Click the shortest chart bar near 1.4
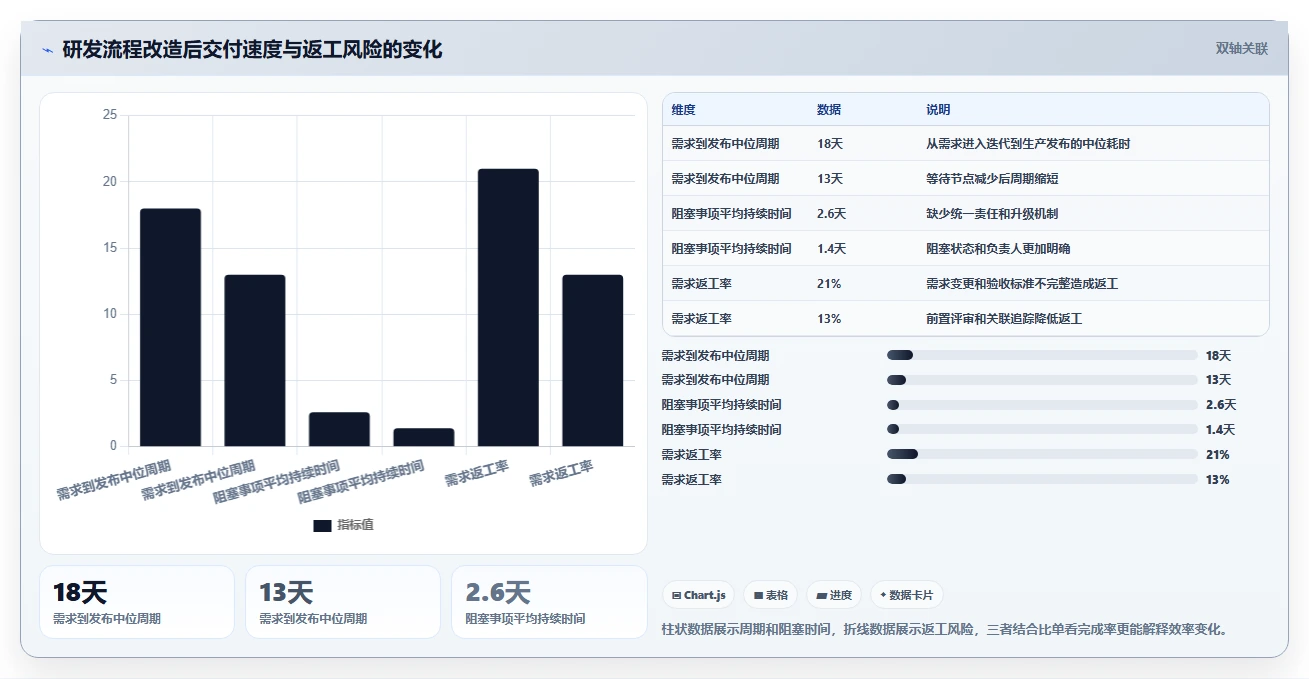 (x=424, y=437)
